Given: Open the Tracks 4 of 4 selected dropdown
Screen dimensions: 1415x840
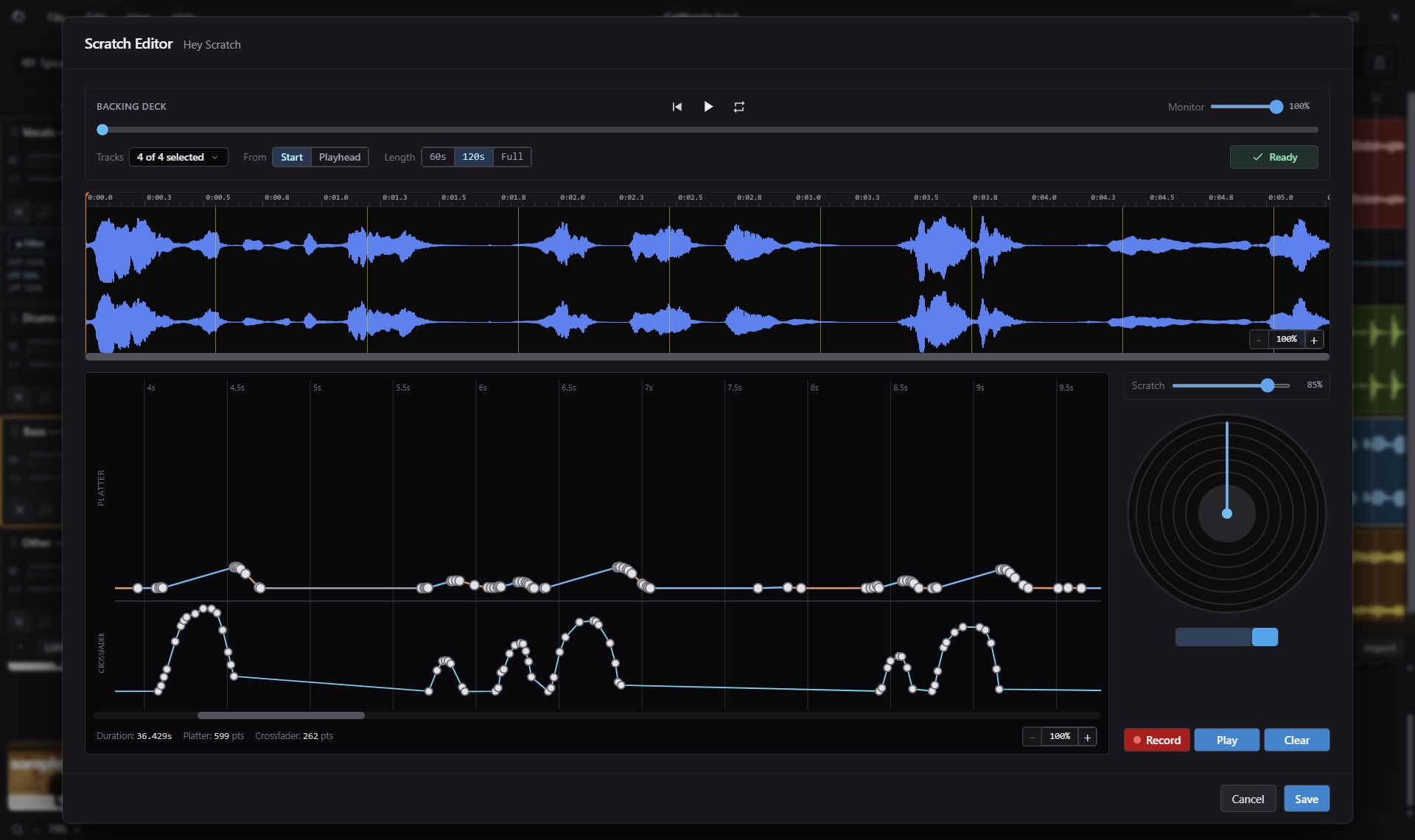Looking at the screenshot, I should click(178, 157).
